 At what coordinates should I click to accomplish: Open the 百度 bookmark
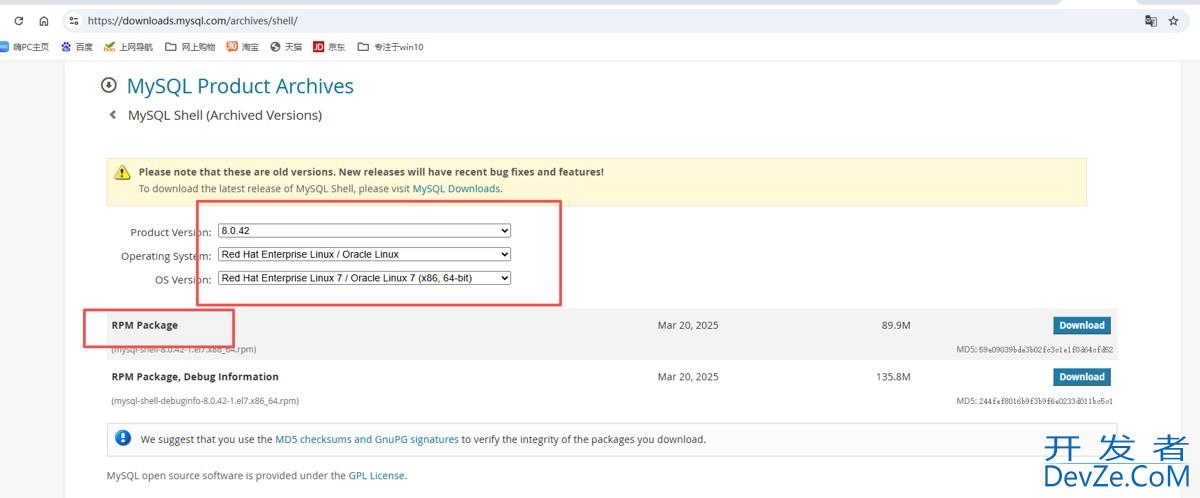click(77, 47)
